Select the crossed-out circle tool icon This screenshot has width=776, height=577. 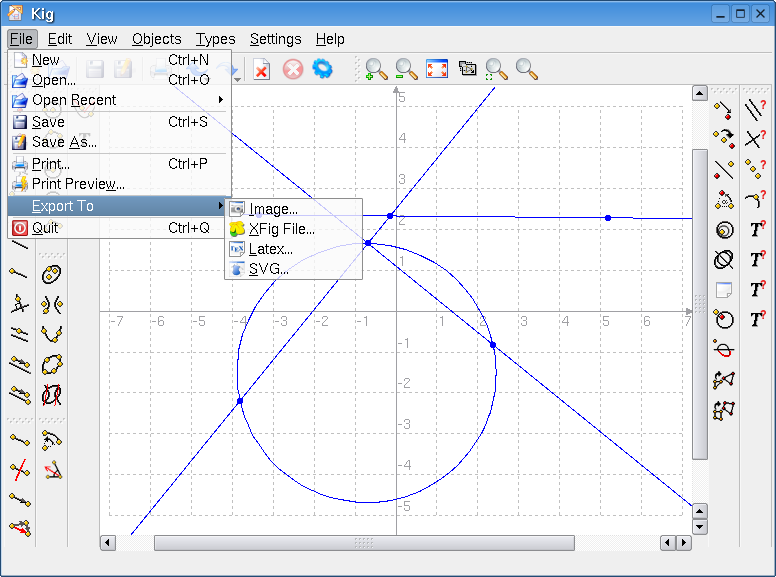[724, 259]
